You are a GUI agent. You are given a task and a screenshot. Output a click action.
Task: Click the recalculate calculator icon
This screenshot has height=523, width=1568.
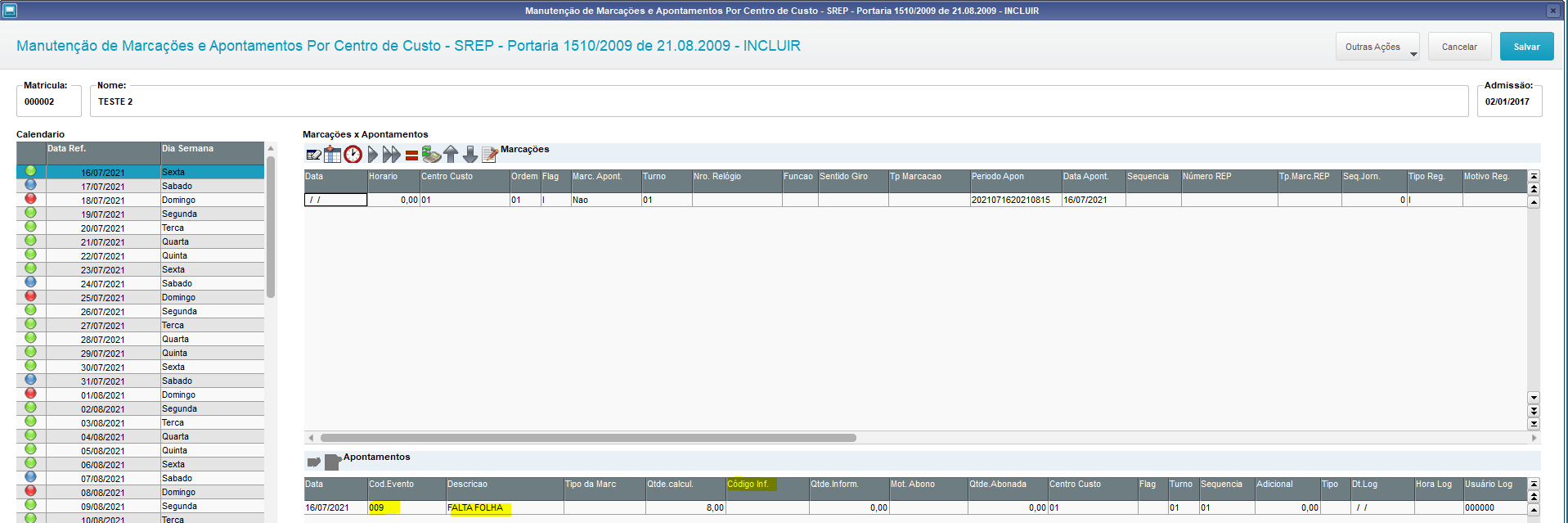tap(431, 154)
